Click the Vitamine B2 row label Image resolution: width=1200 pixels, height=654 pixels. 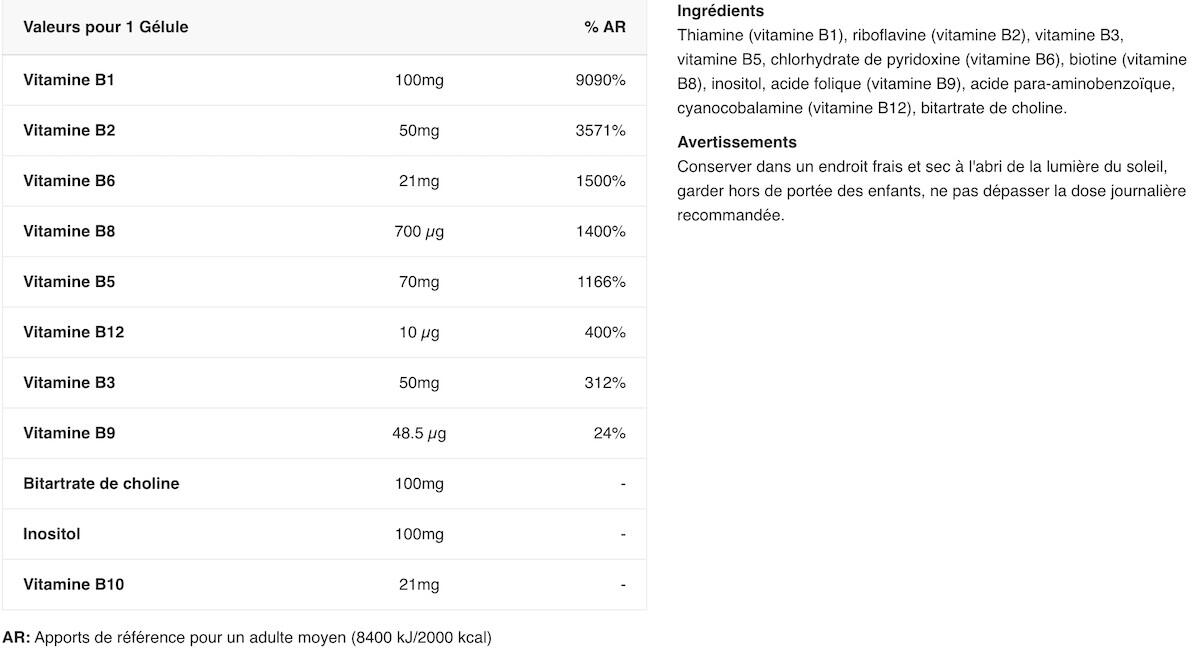pyautogui.click(x=69, y=130)
